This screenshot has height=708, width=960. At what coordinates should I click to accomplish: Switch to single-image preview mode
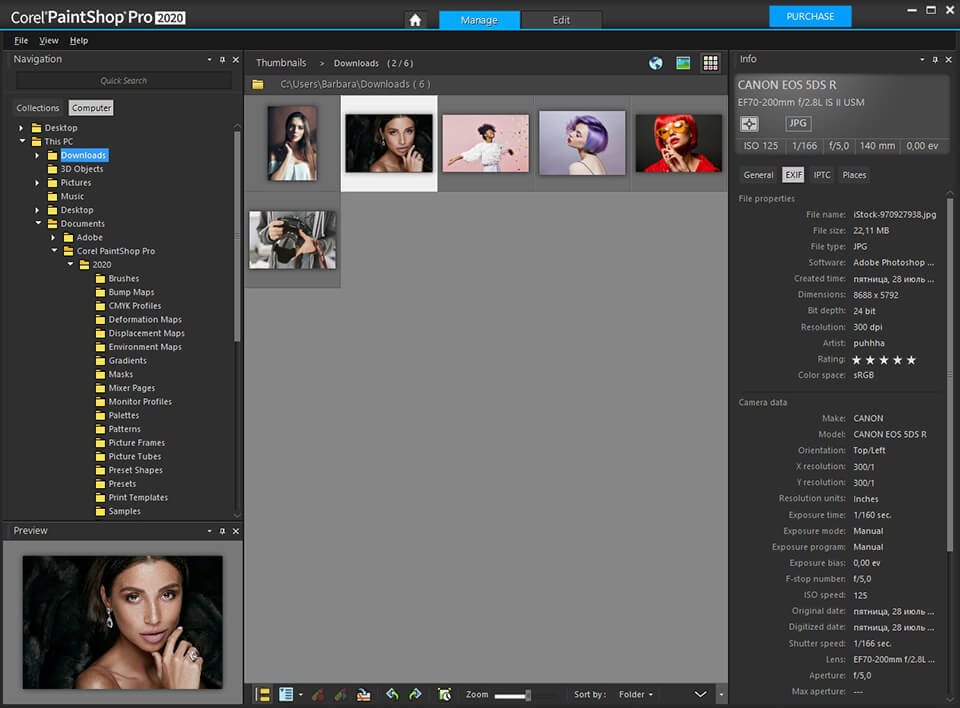(682, 62)
